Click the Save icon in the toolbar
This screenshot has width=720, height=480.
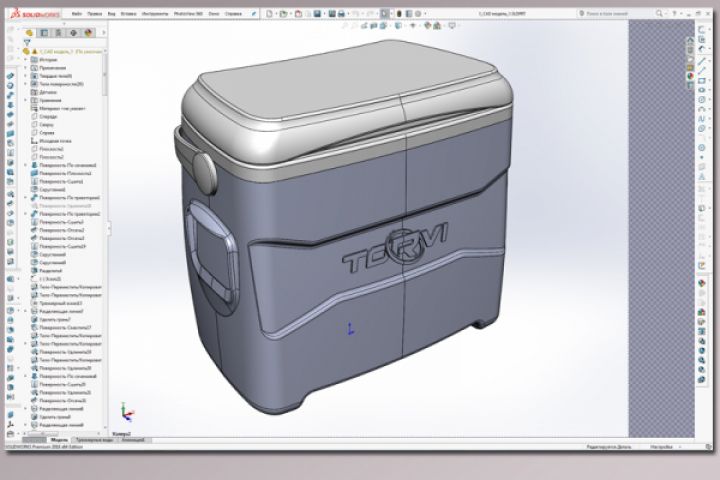[x=317, y=14]
